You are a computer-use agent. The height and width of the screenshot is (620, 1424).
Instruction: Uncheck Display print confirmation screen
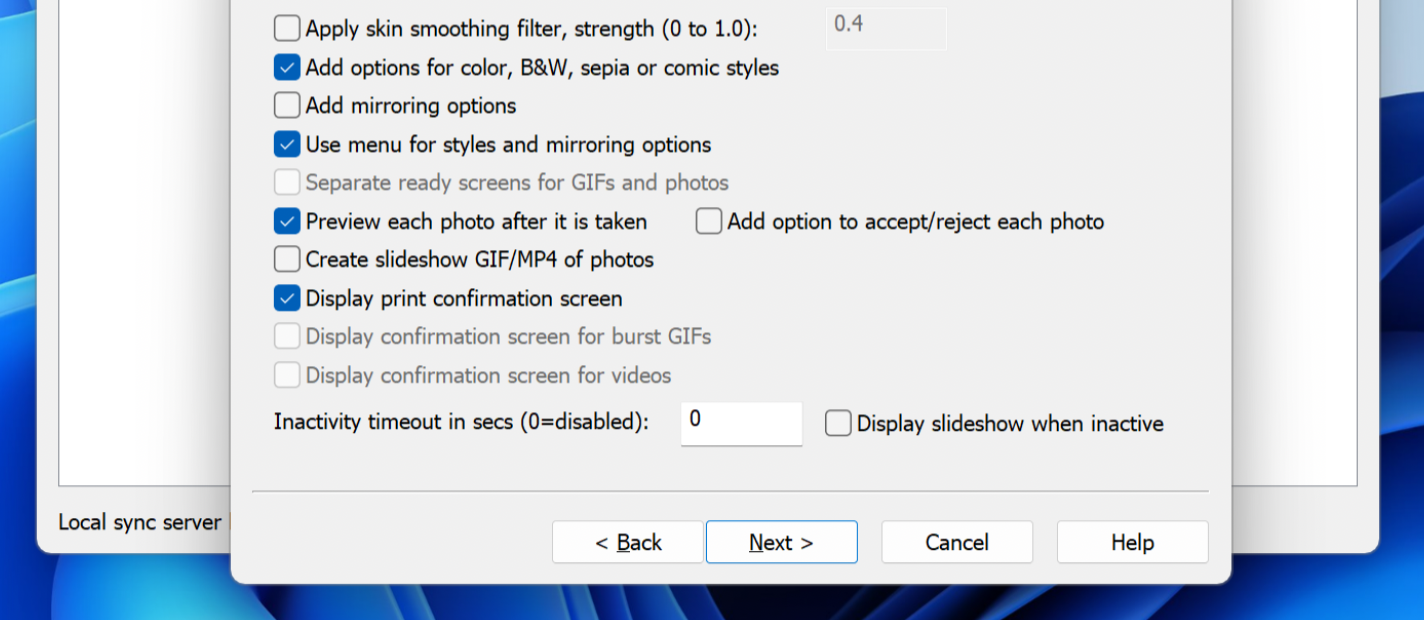pyautogui.click(x=287, y=298)
